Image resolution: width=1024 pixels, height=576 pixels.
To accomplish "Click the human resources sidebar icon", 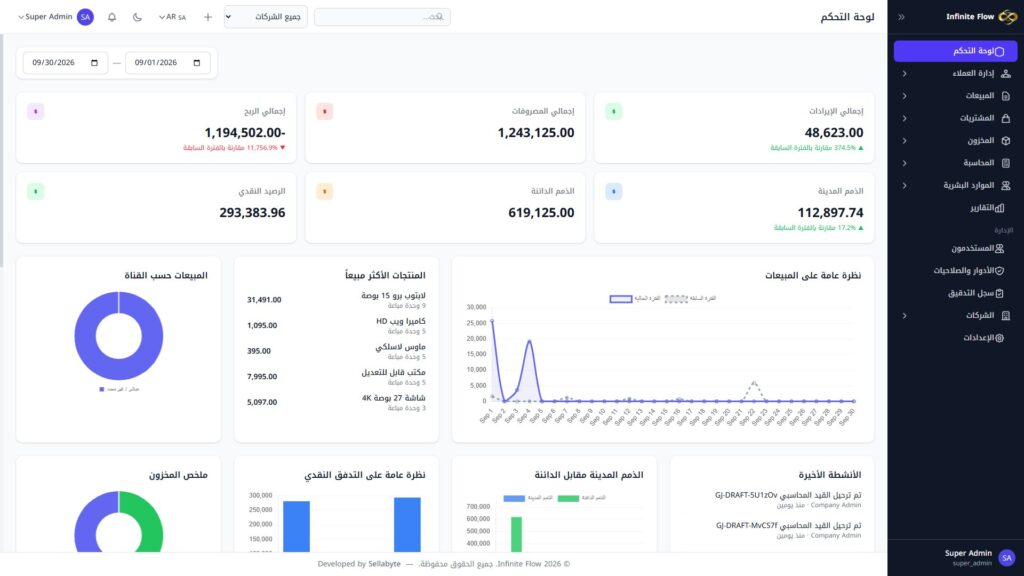I will 1005,185.
